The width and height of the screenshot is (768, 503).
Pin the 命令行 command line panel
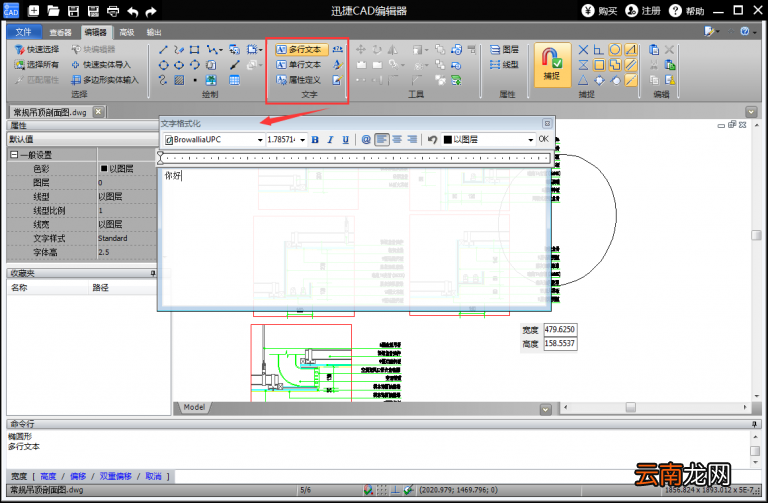point(755,424)
